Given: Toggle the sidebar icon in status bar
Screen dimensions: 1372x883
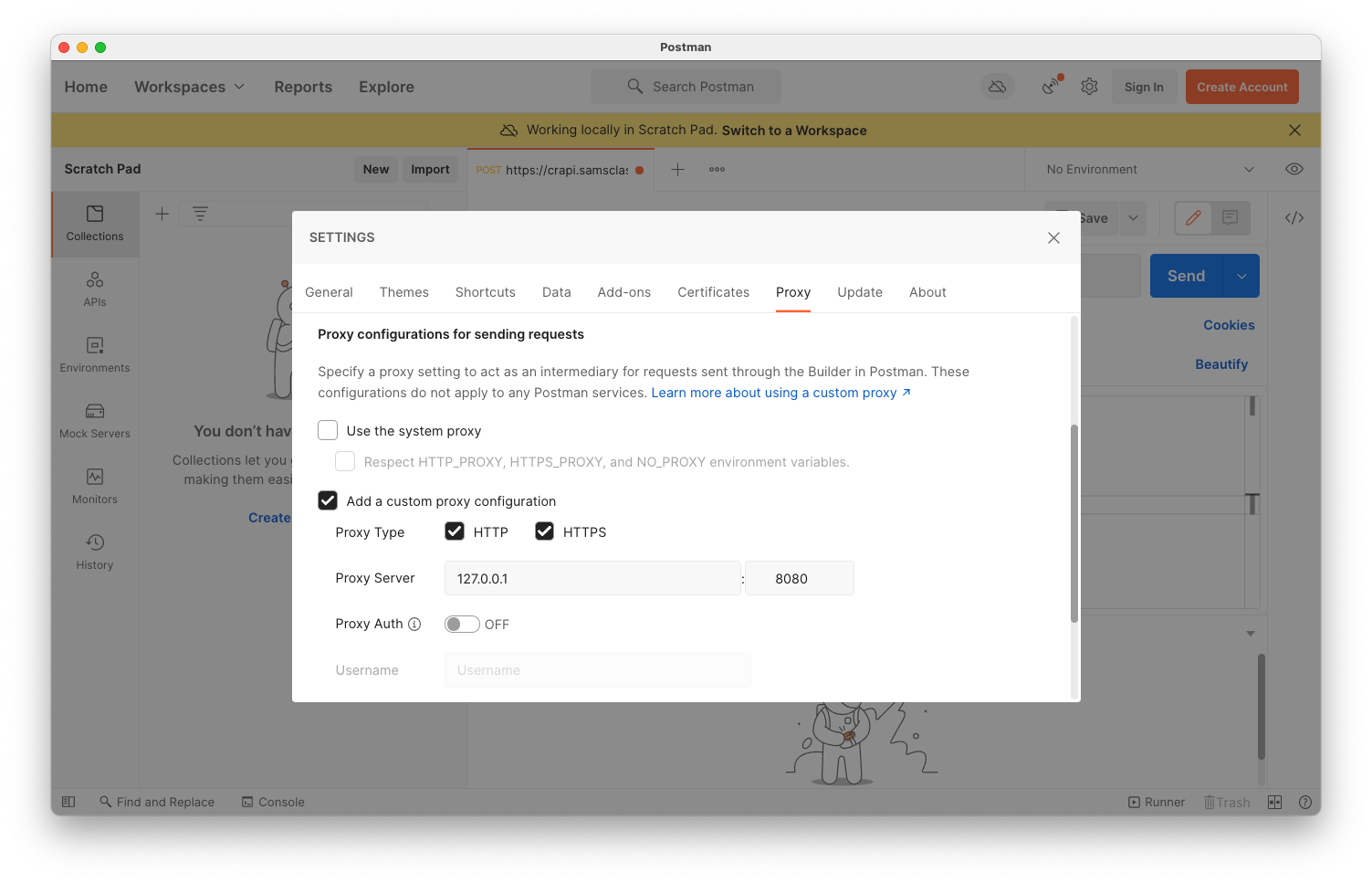Looking at the screenshot, I should coord(68,802).
